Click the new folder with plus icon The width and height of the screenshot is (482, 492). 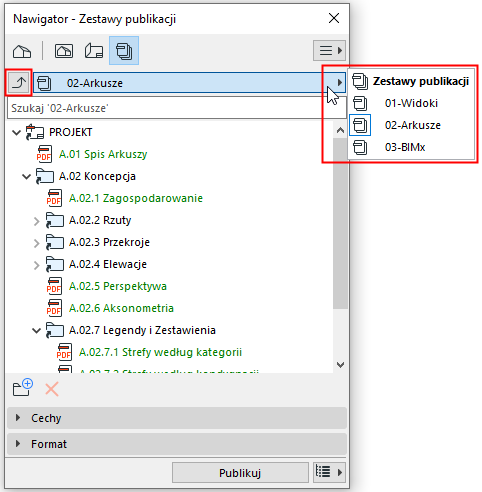[x=23, y=388]
